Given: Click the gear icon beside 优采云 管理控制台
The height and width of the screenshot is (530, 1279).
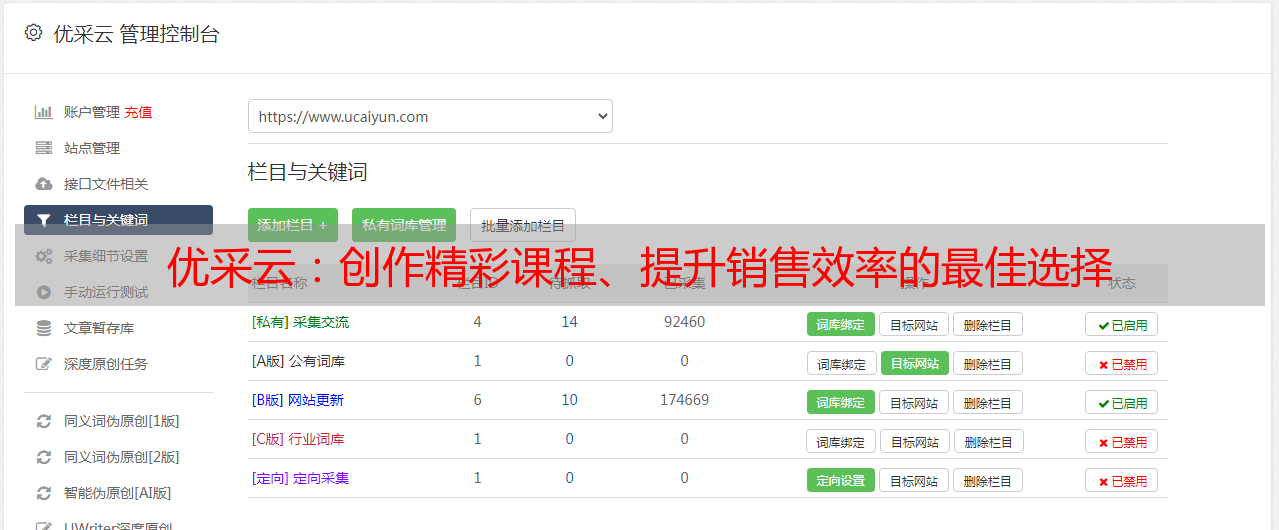Looking at the screenshot, I should click(33, 33).
